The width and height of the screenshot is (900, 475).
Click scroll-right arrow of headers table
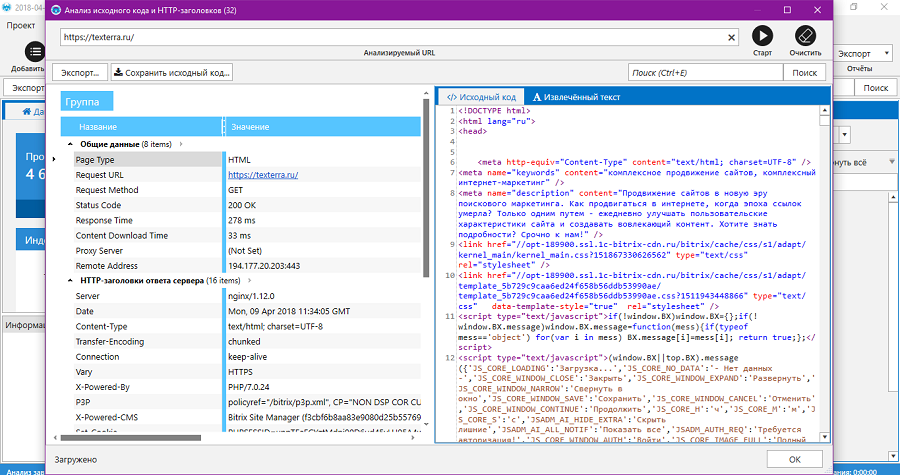(x=413, y=438)
